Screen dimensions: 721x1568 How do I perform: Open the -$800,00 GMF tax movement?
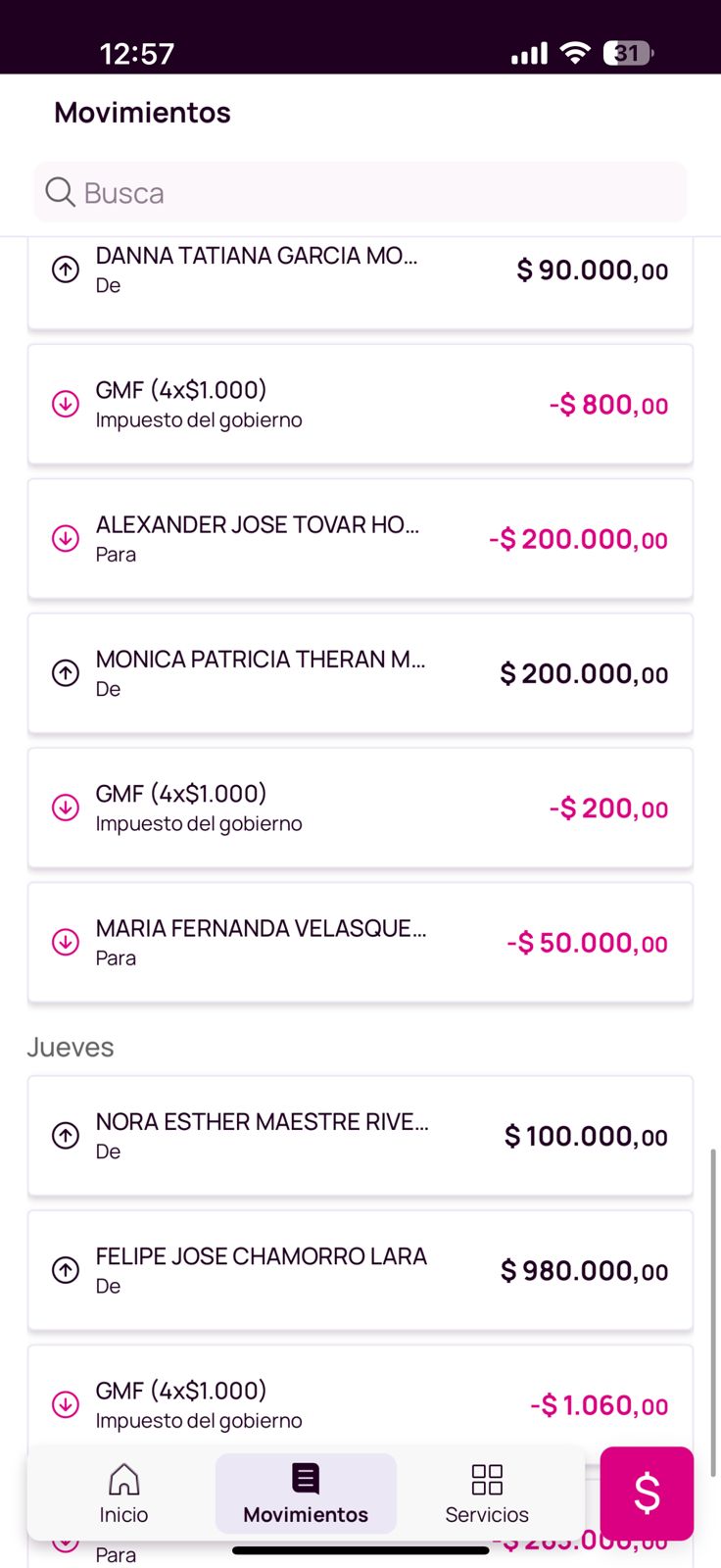coord(360,404)
